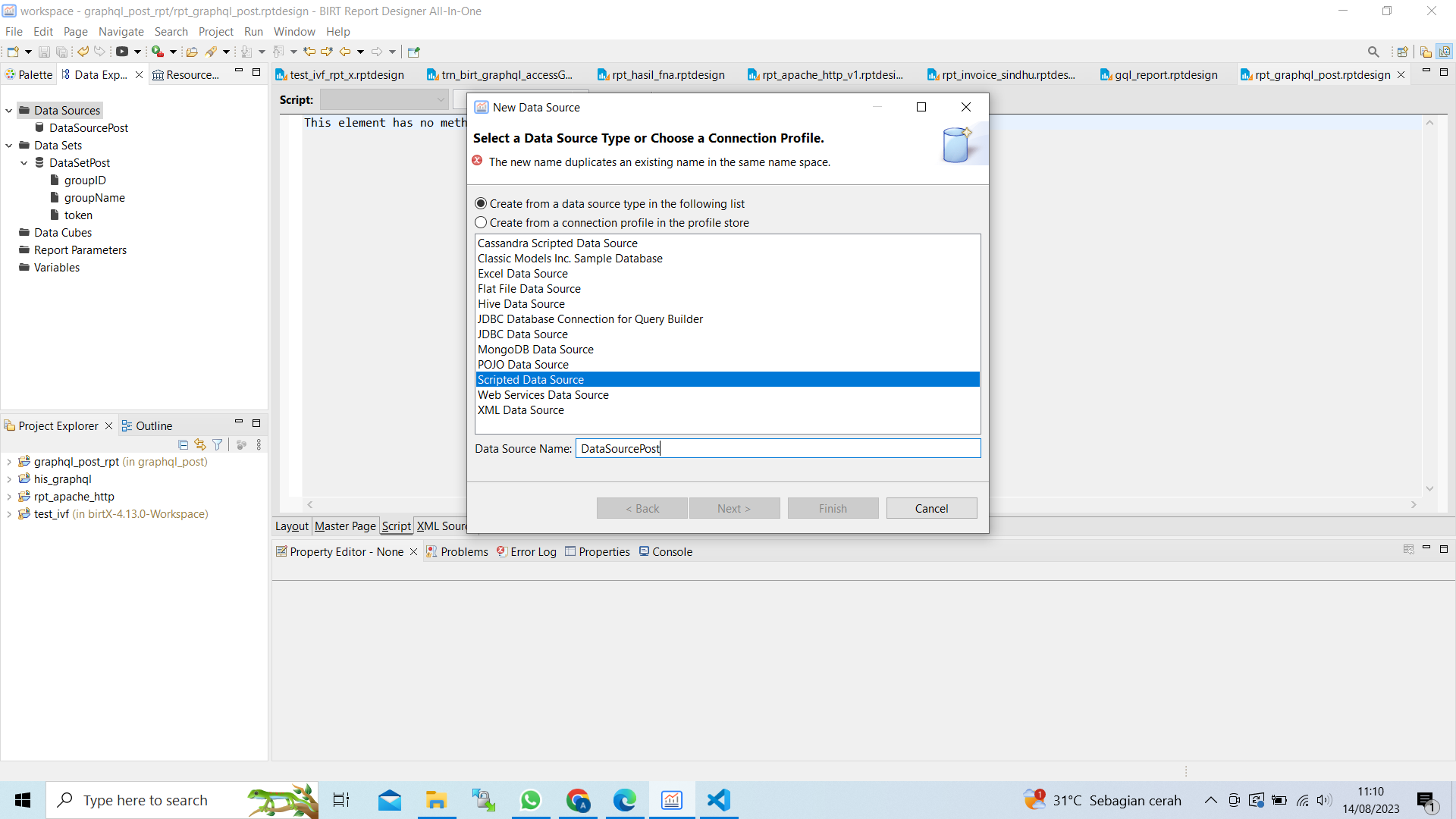The image size is (1456, 819).
Task: Click the Cancel button
Action: pos(931,508)
